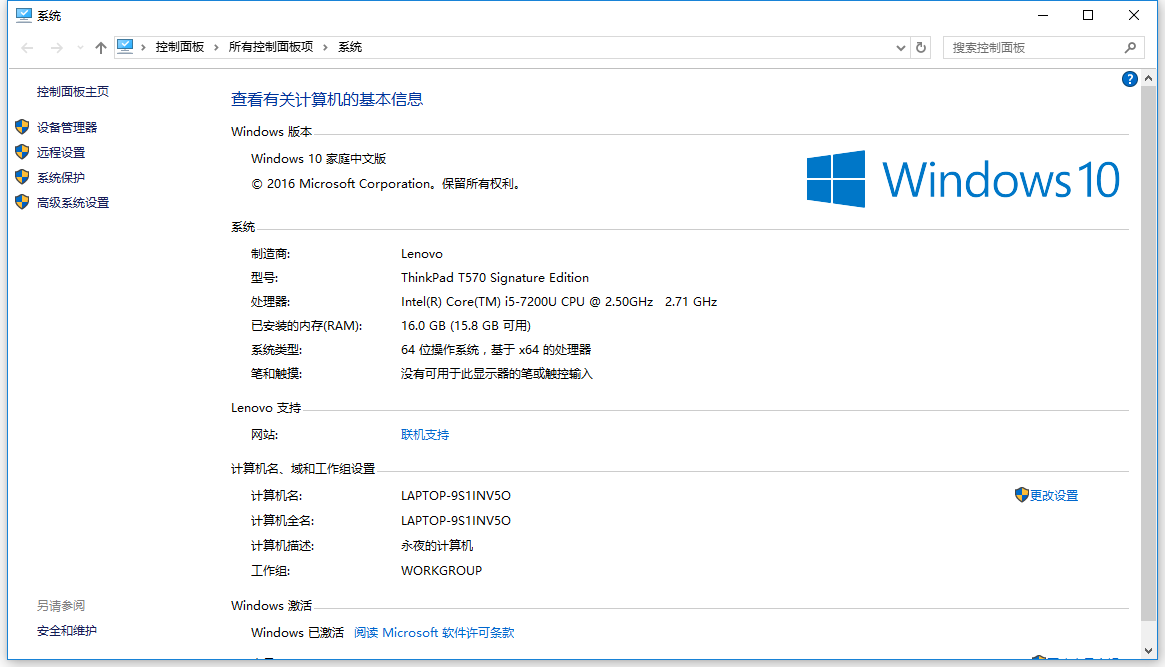Refresh the page with the refresh icon
The image size is (1165, 667).
click(921, 46)
